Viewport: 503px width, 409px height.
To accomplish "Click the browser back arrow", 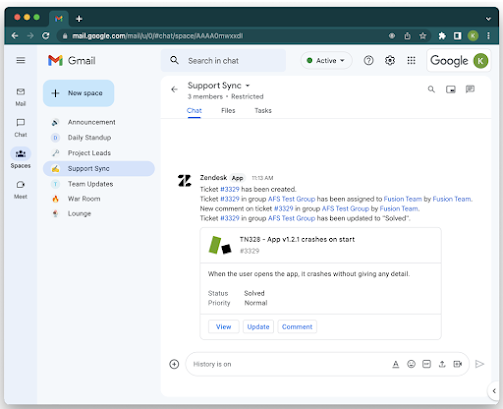I will pyautogui.click(x=15, y=36).
